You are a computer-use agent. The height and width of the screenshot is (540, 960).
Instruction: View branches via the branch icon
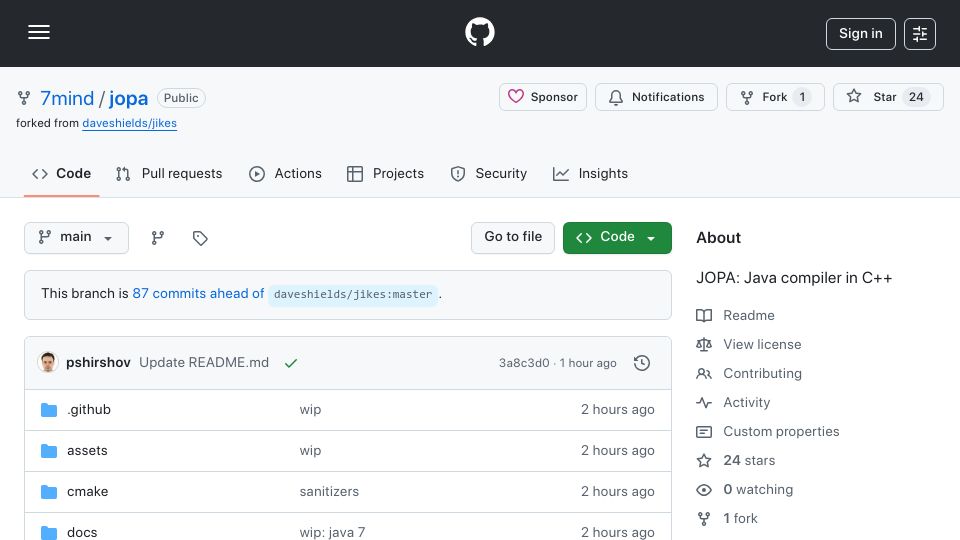158,238
